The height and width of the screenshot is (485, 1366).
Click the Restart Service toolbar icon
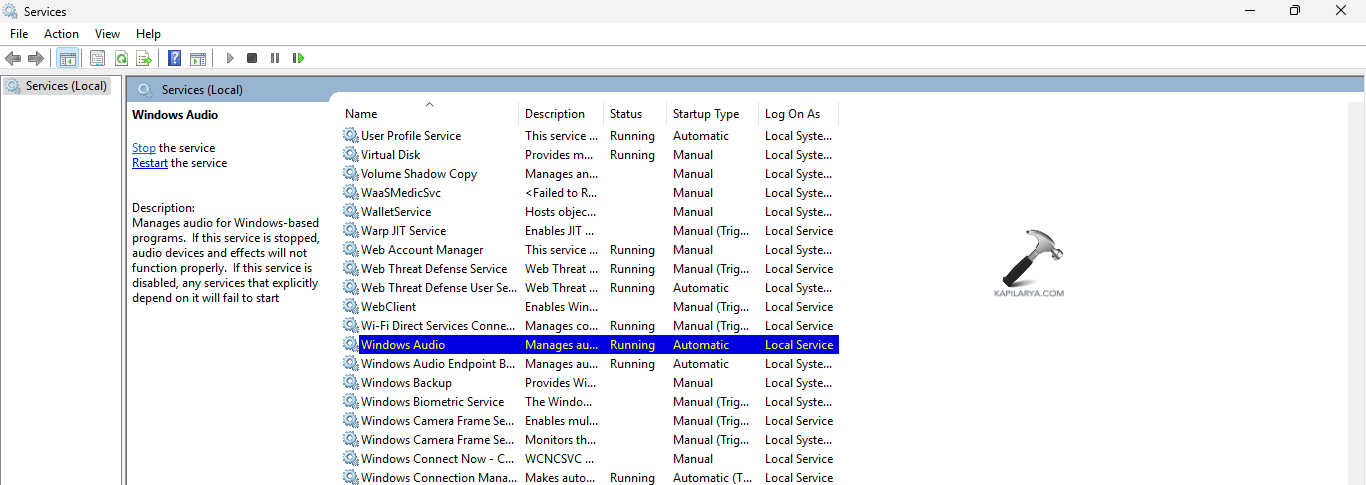coord(298,58)
